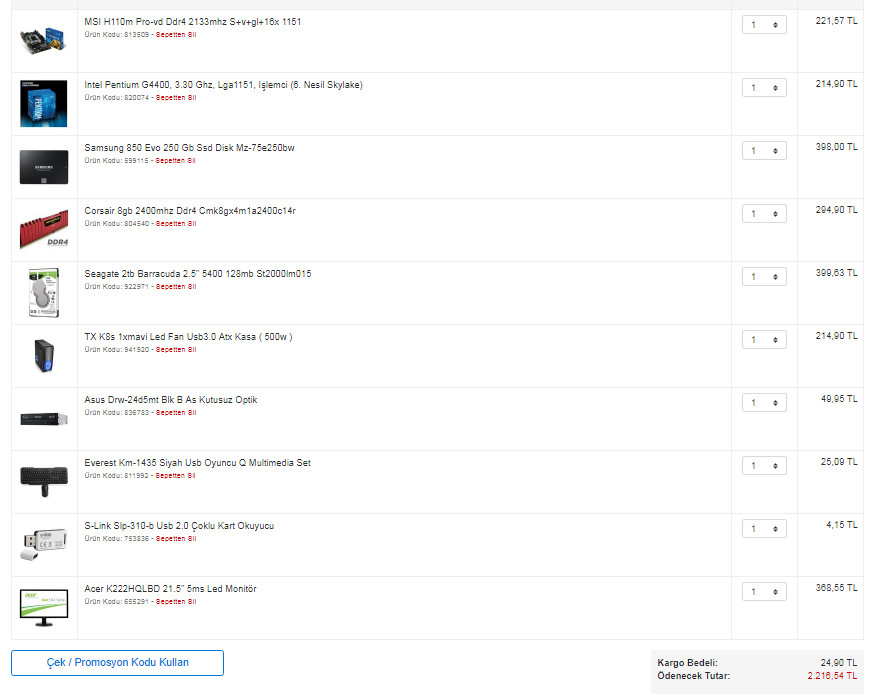Open Samsung 850 Evo 250 Gb product title

pyautogui.click(x=189, y=148)
